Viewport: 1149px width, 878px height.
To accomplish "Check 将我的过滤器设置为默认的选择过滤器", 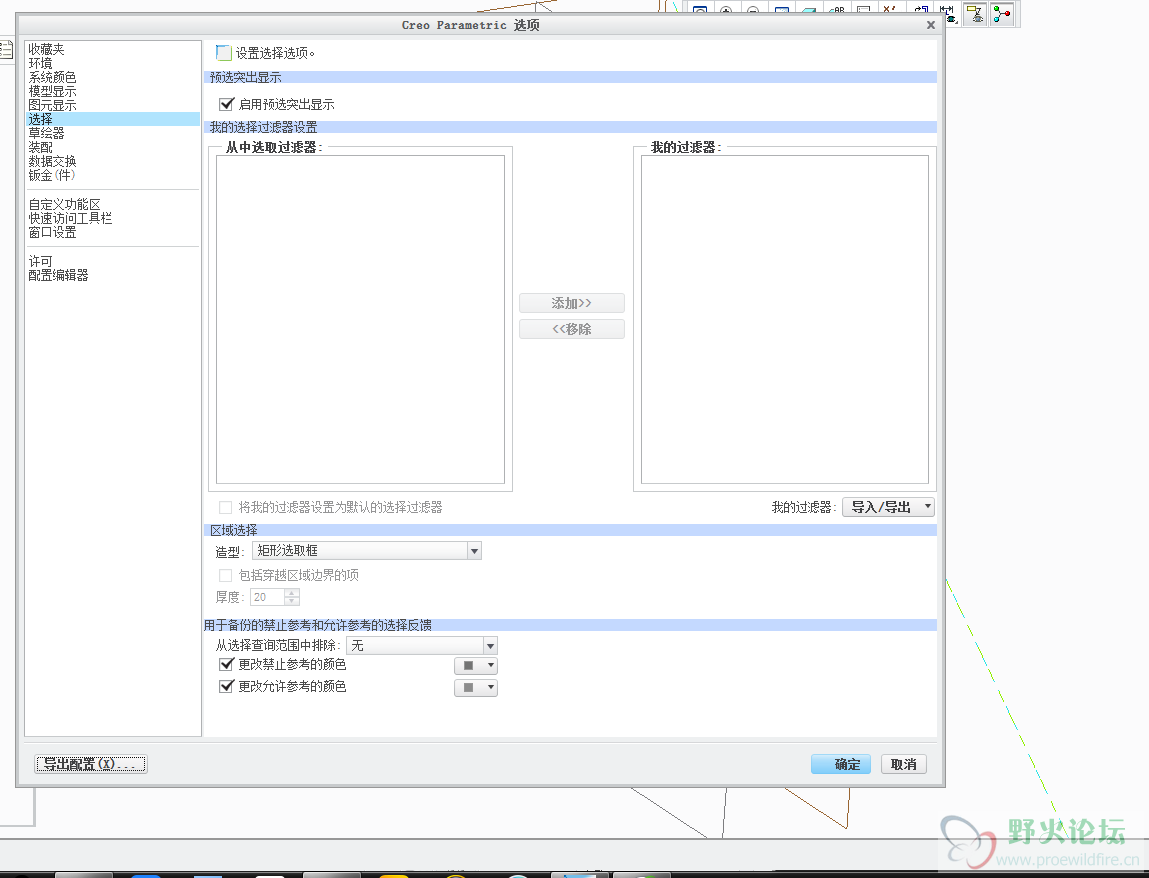I will (x=226, y=507).
